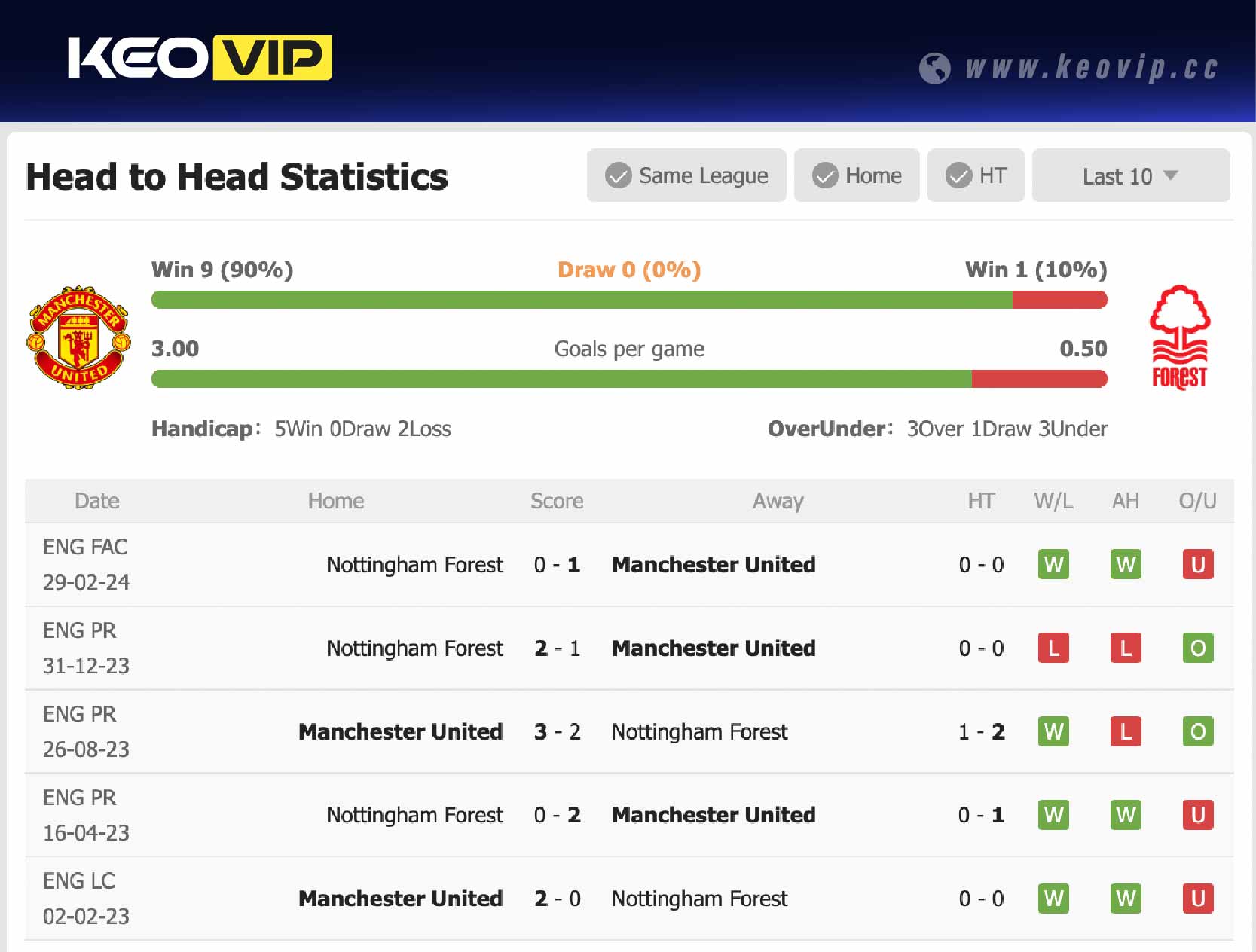Click the Goals per game comparison bar
Screen dimensions: 1256x952
point(629,376)
